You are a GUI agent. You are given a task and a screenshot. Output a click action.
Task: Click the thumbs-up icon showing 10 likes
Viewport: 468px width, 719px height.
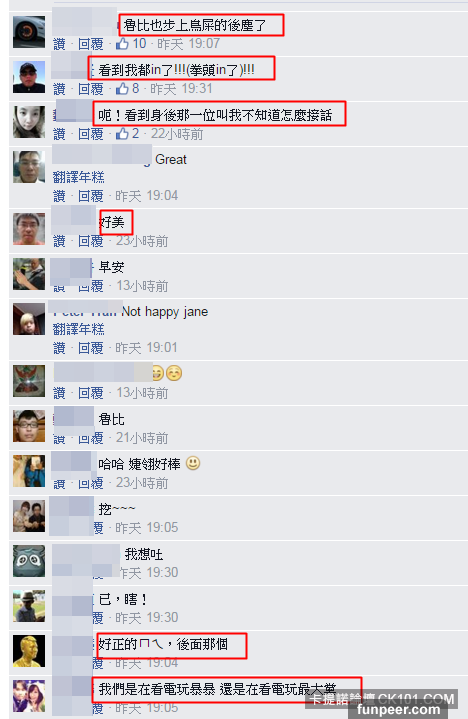point(122,44)
